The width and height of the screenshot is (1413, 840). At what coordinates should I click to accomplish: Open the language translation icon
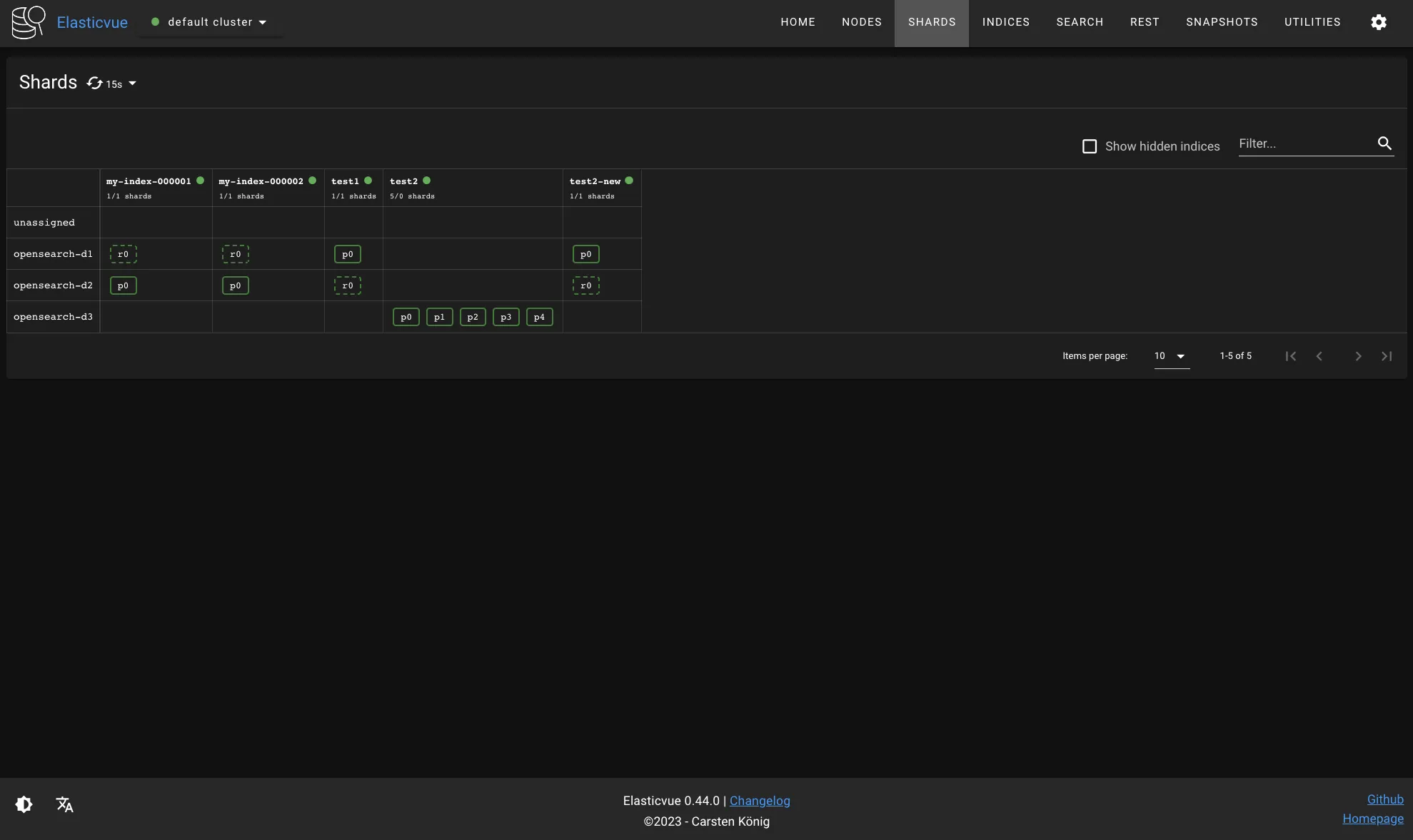pos(65,804)
